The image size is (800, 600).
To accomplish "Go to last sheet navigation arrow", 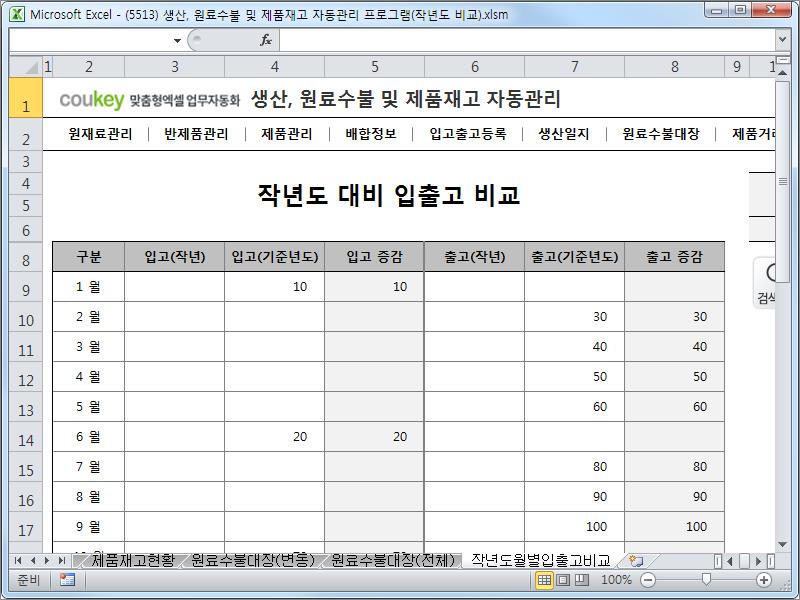I will click(62, 561).
